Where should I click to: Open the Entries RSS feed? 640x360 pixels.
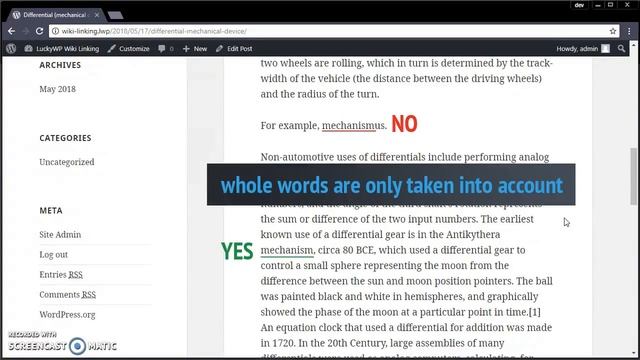pyautogui.click(x=61, y=275)
